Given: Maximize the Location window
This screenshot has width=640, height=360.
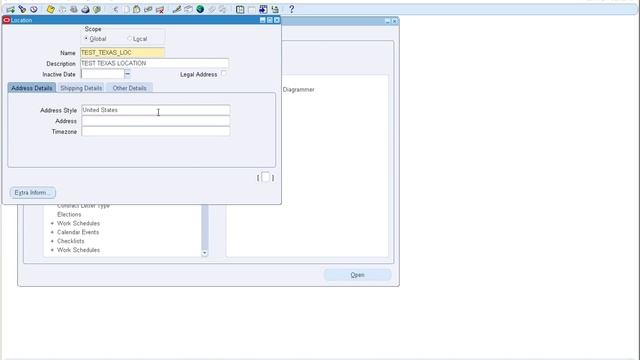Looking at the screenshot, I should [x=269, y=20].
